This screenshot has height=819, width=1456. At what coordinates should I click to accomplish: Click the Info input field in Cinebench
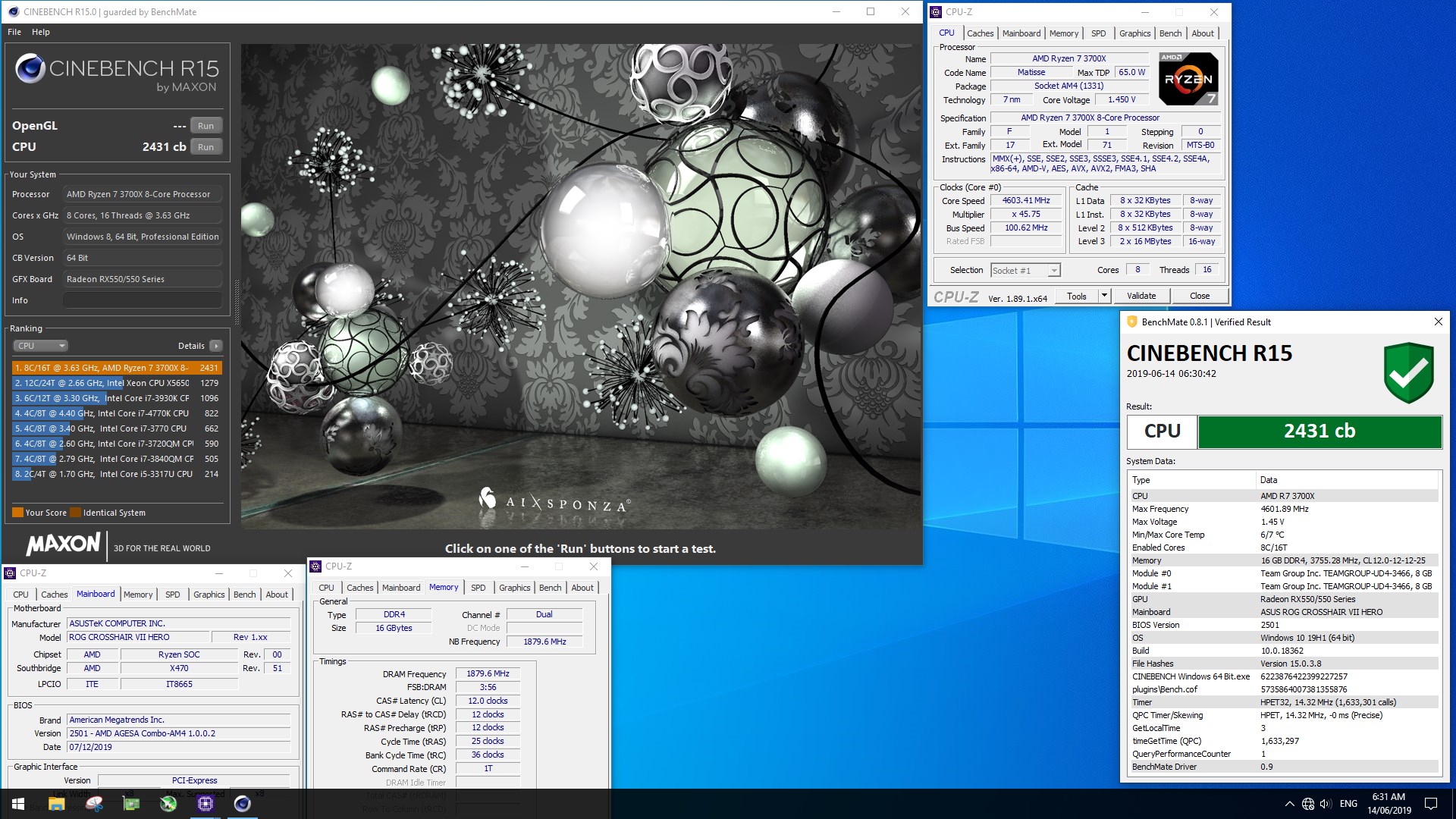coord(143,300)
